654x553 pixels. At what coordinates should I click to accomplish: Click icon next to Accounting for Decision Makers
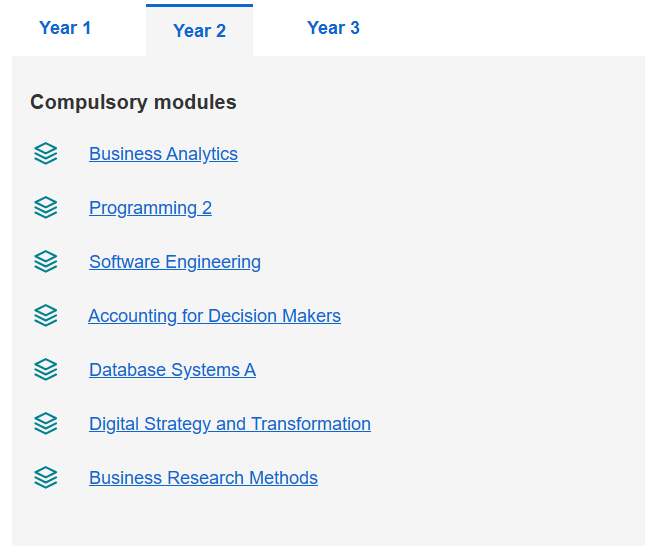(x=46, y=316)
